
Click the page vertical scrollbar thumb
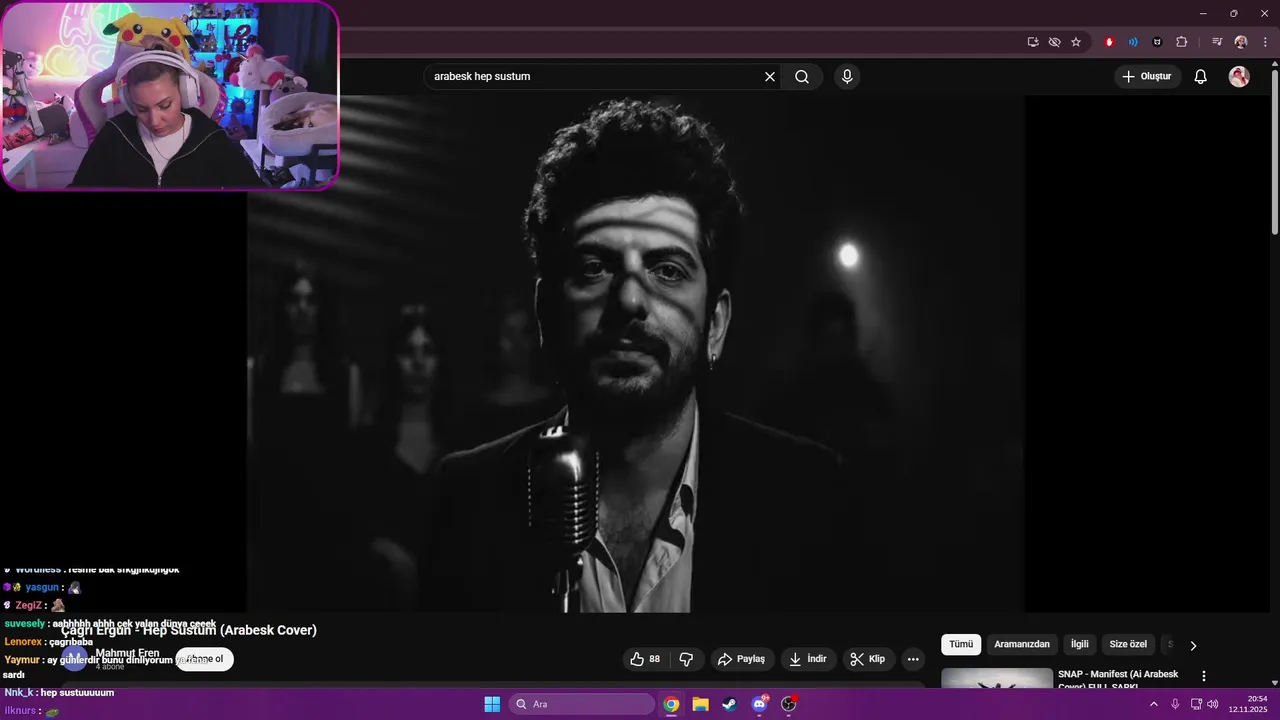[x=1274, y=154]
